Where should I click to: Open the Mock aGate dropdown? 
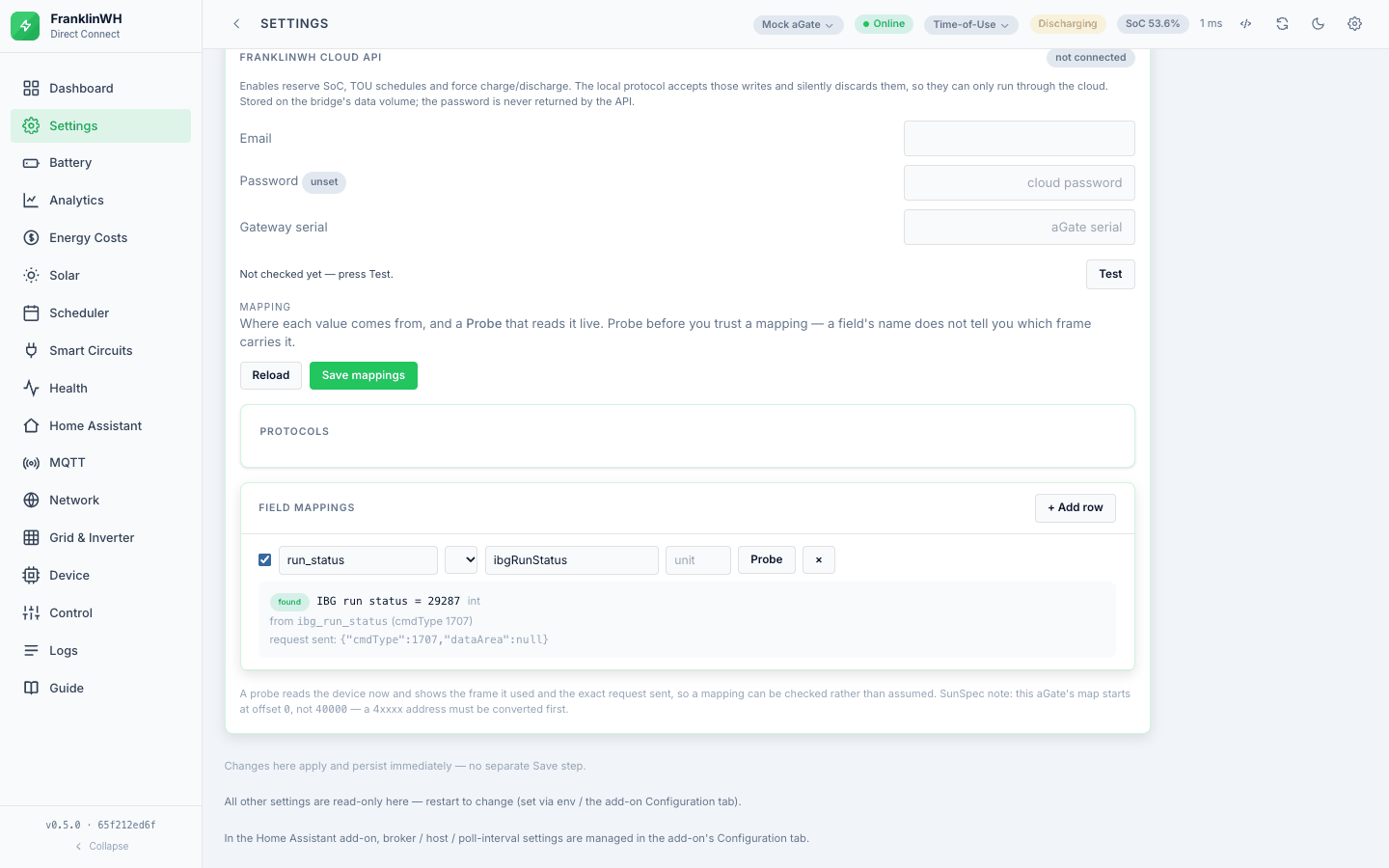pos(798,25)
